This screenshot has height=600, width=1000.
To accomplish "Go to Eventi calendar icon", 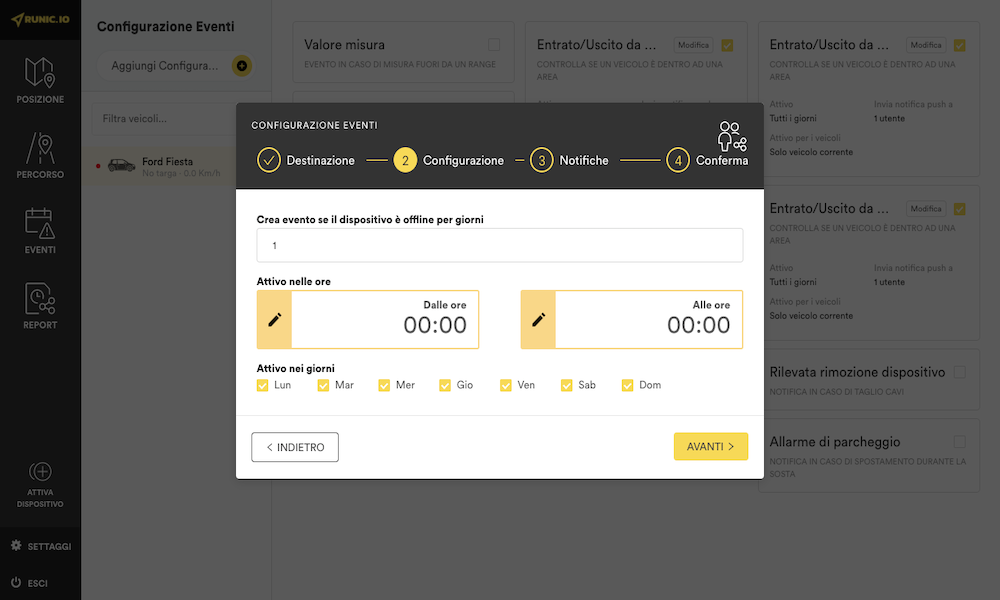I will [x=40, y=224].
